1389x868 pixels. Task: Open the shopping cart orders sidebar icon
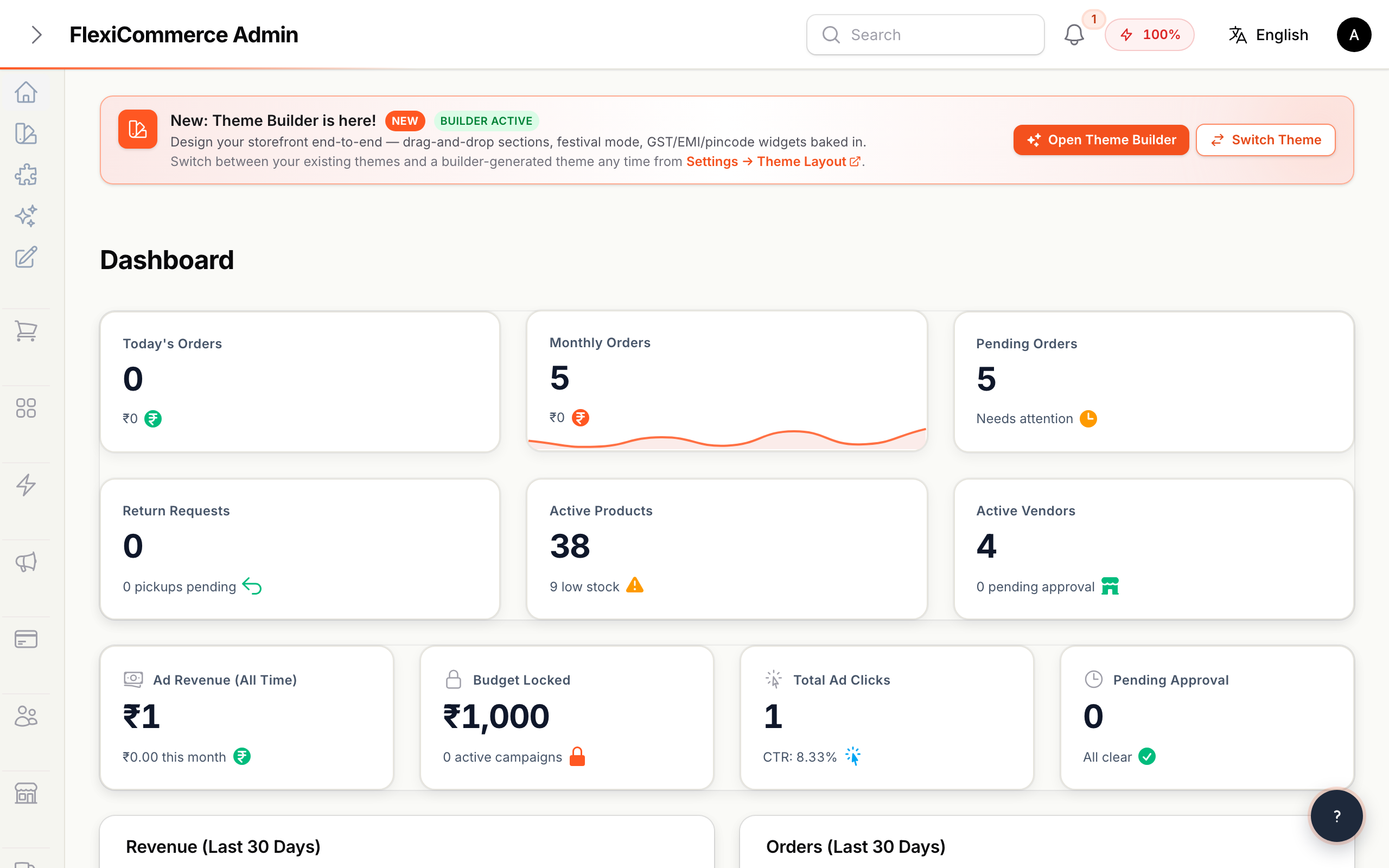coord(26,331)
